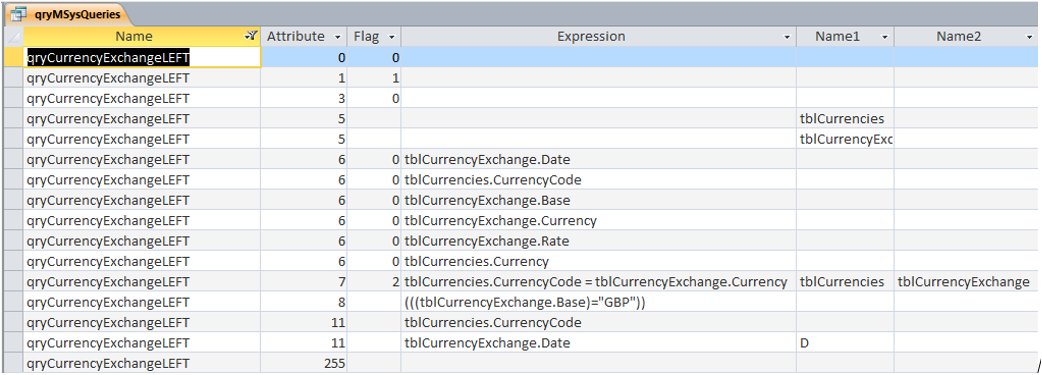This screenshot has height=375, width=1042.
Task: Click the Attribute cell showing 7
Action: point(304,282)
